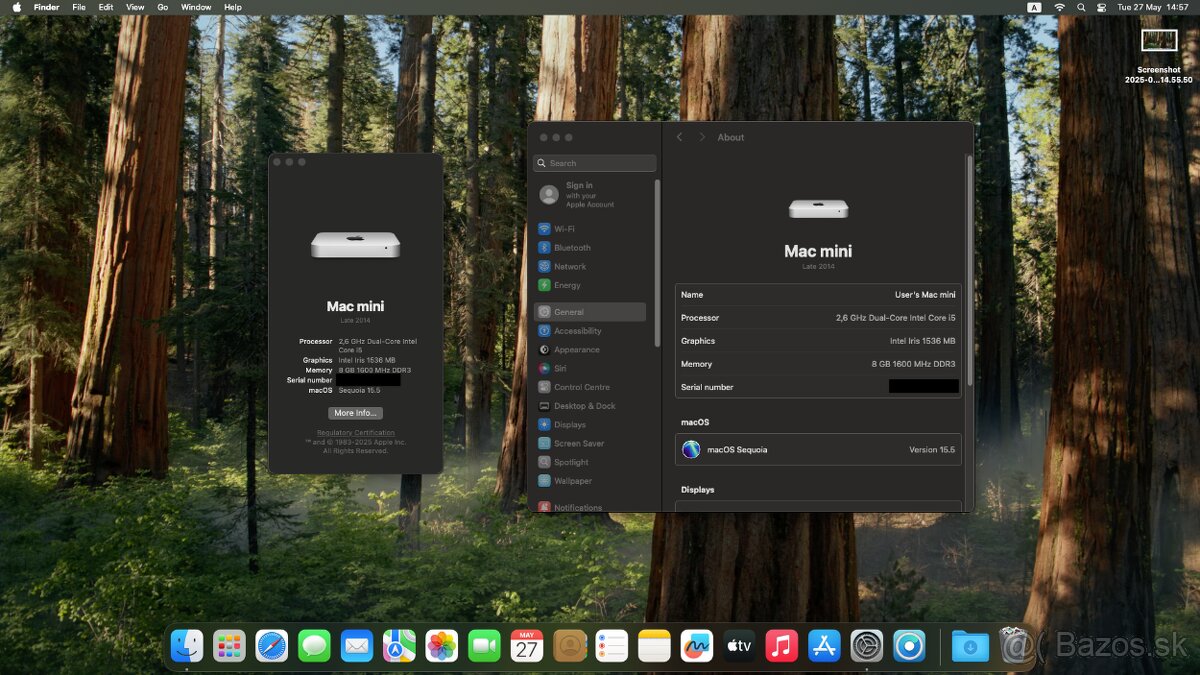This screenshot has height=675, width=1200.
Task: Open Siri settings
Action: click(565, 368)
